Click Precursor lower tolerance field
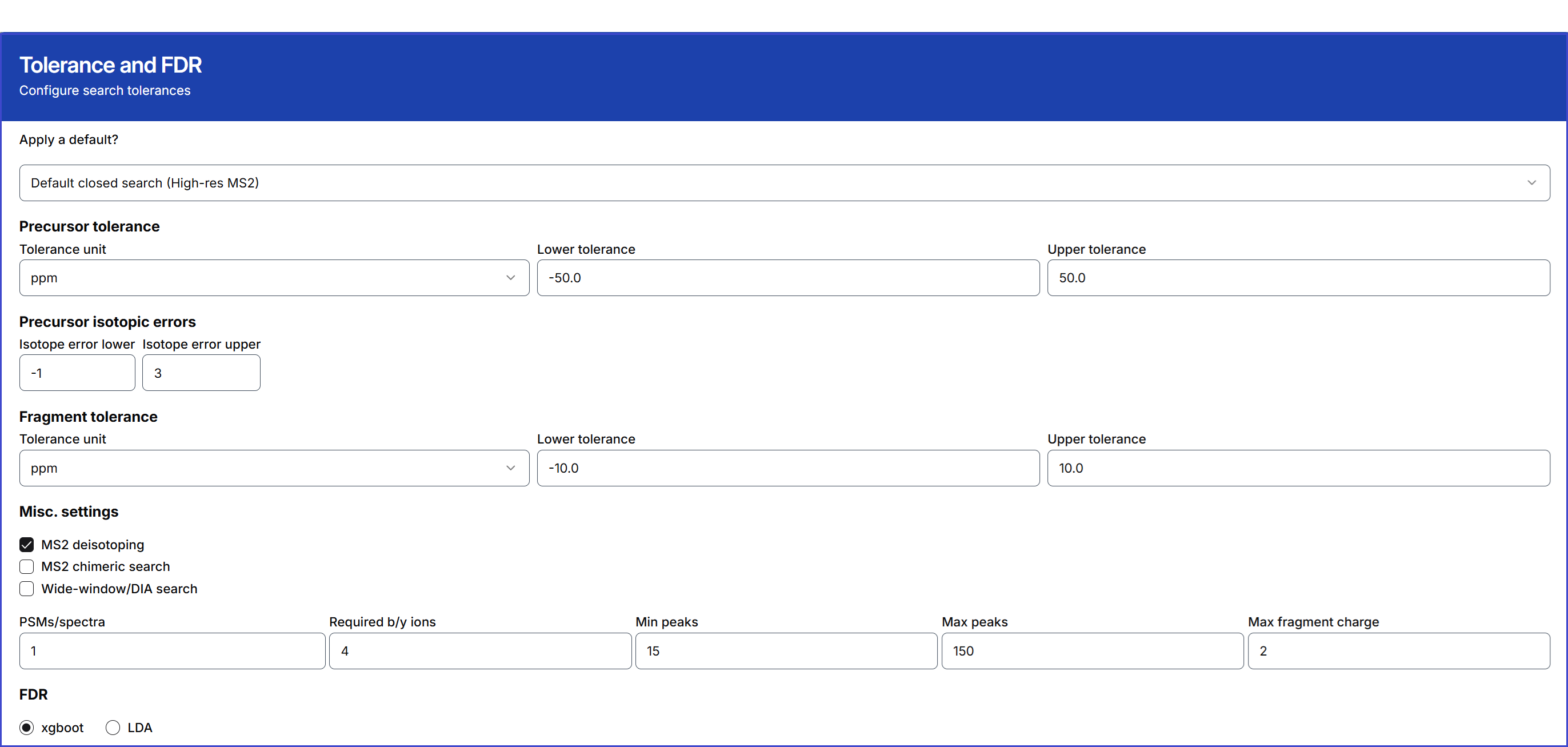1568x747 pixels. pyautogui.click(x=787, y=278)
